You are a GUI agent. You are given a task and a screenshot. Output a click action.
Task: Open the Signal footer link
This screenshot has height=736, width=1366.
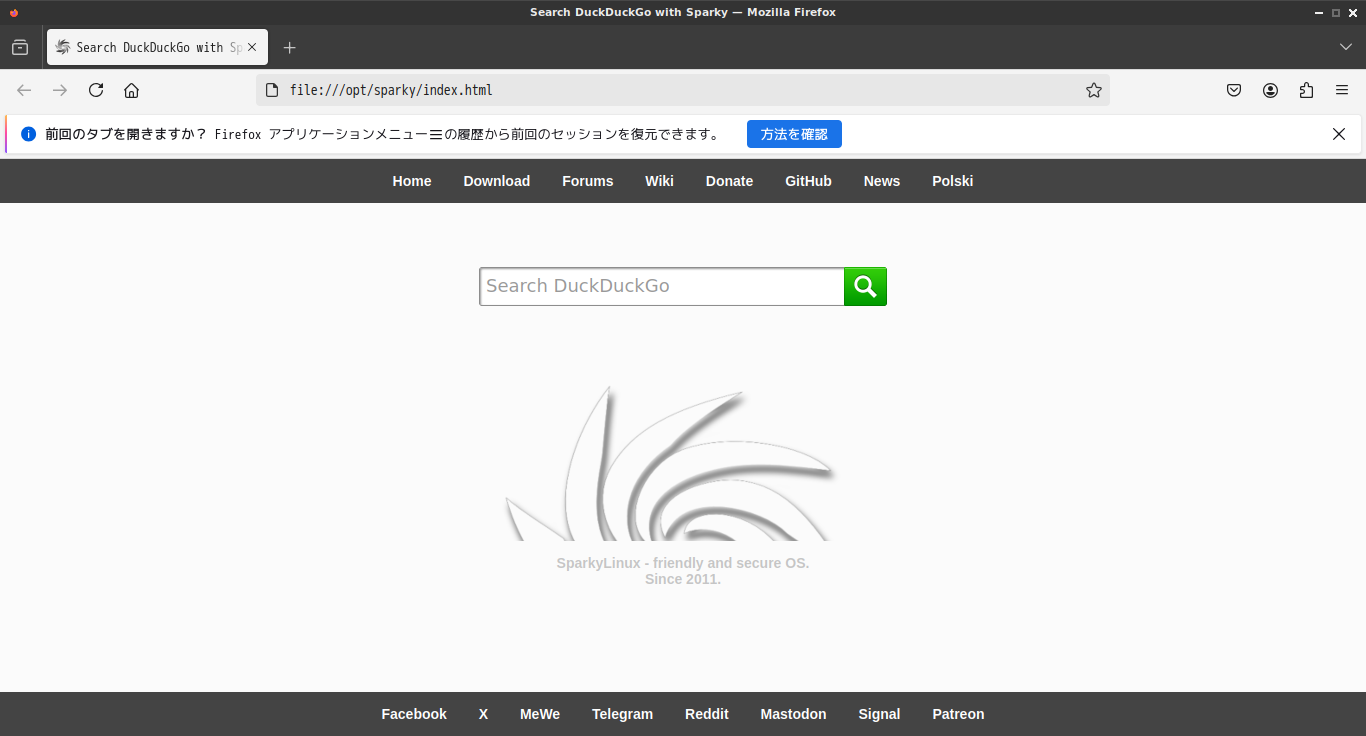879,714
